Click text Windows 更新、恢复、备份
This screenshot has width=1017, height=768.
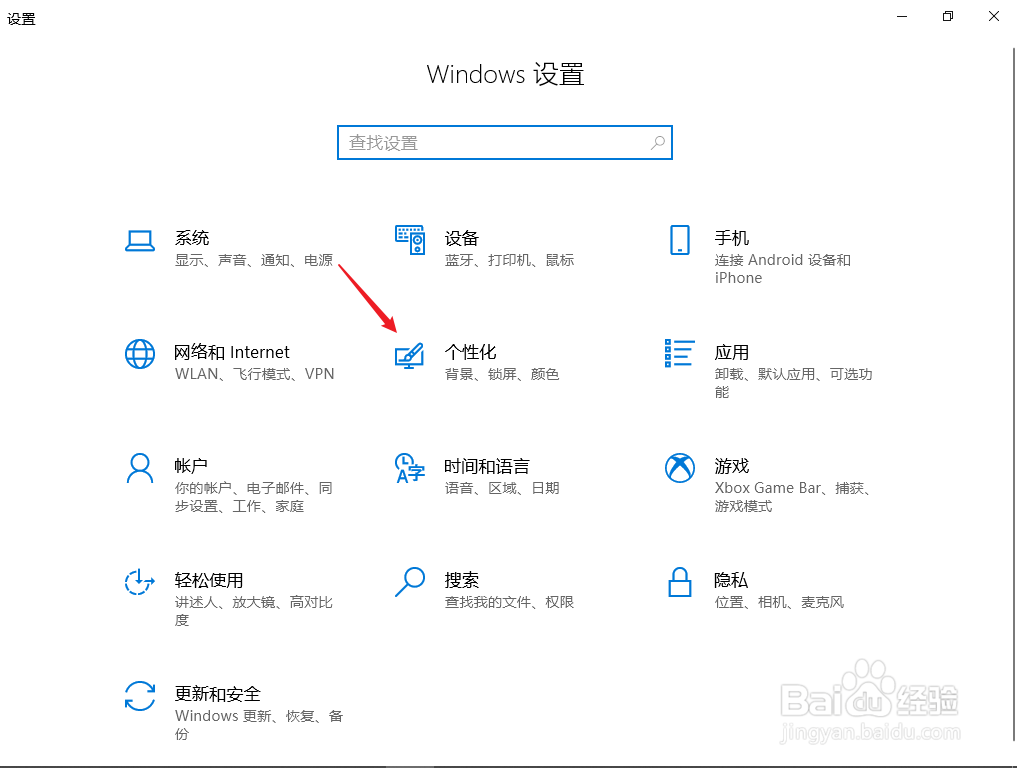pyautogui.click(x=259, y=725)
